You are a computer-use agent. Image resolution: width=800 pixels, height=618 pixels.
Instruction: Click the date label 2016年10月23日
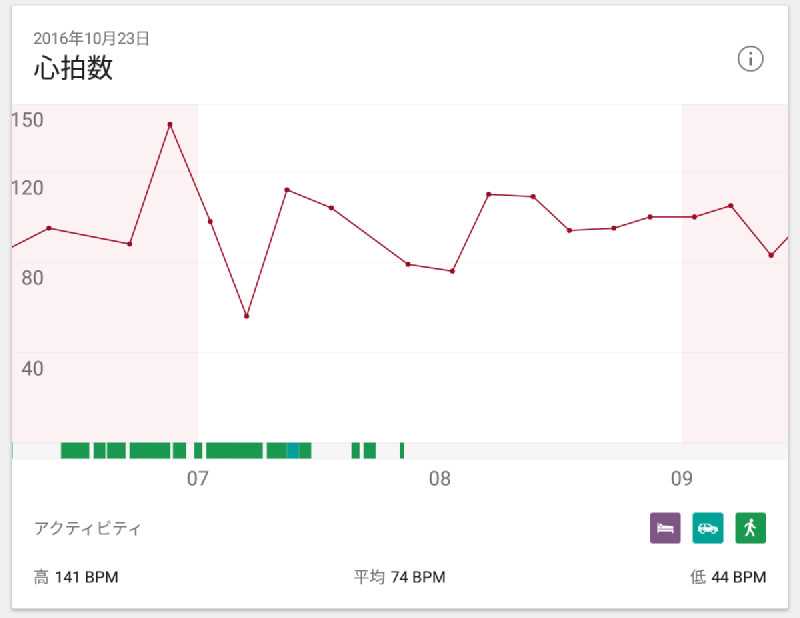91,39
